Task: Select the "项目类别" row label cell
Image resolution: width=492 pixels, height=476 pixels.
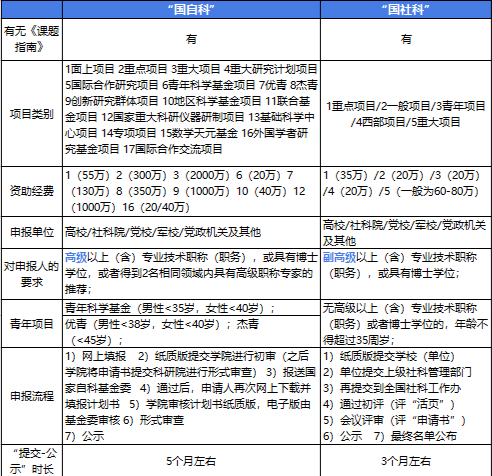Action: pos(32,114)
